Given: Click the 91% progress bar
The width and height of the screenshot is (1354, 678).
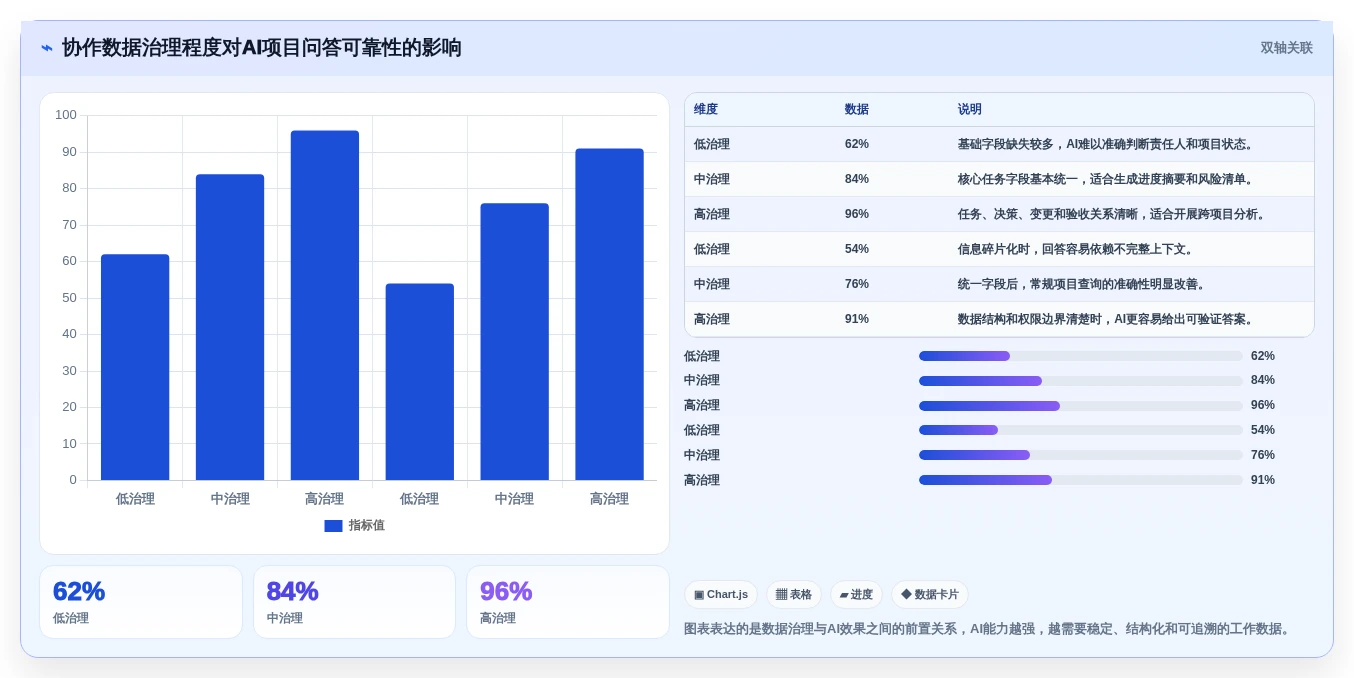Looking at the screenshot, I should [x=1081, y=480].
